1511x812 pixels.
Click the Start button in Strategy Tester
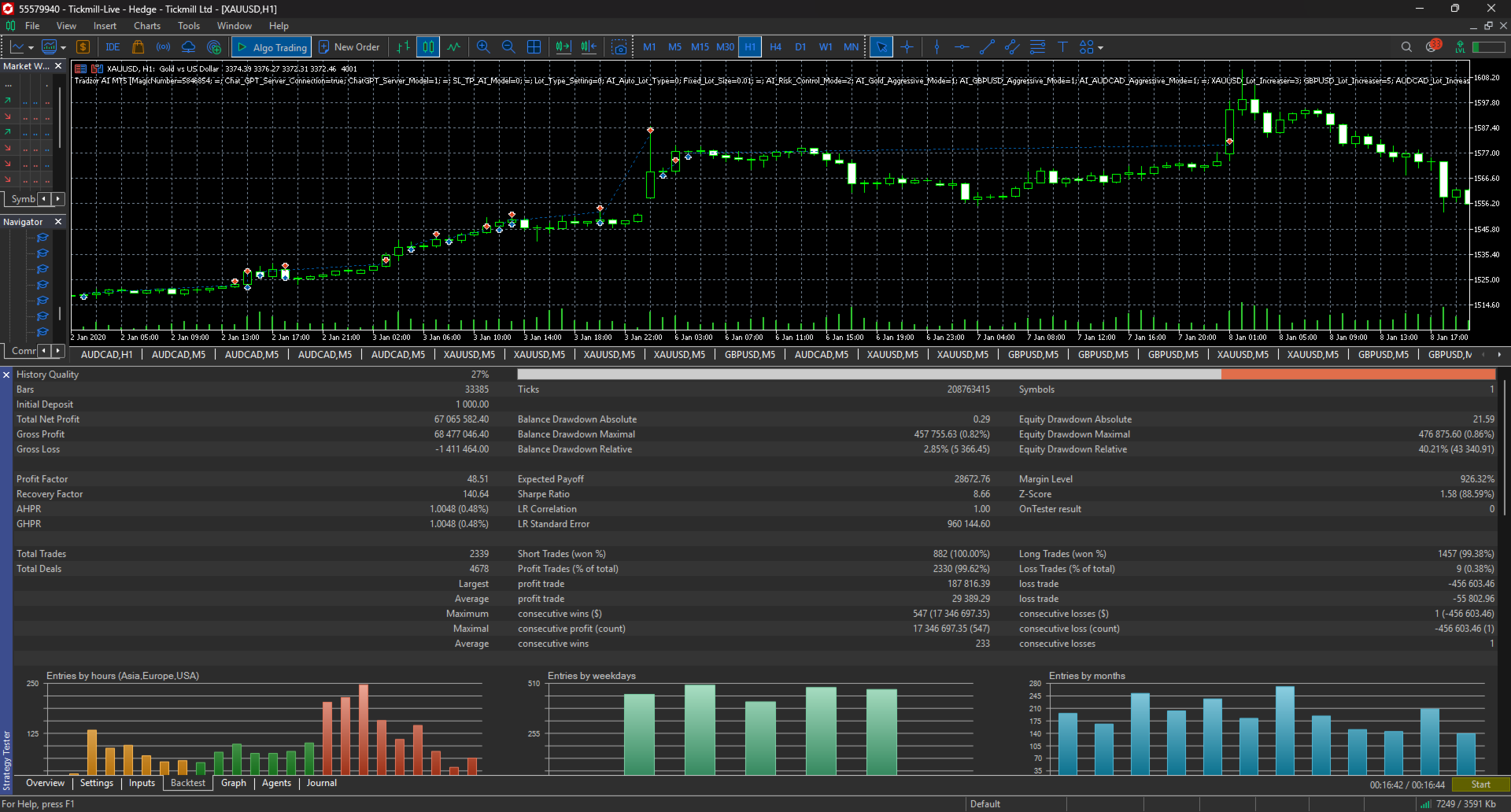click(x=1480, y=784)
